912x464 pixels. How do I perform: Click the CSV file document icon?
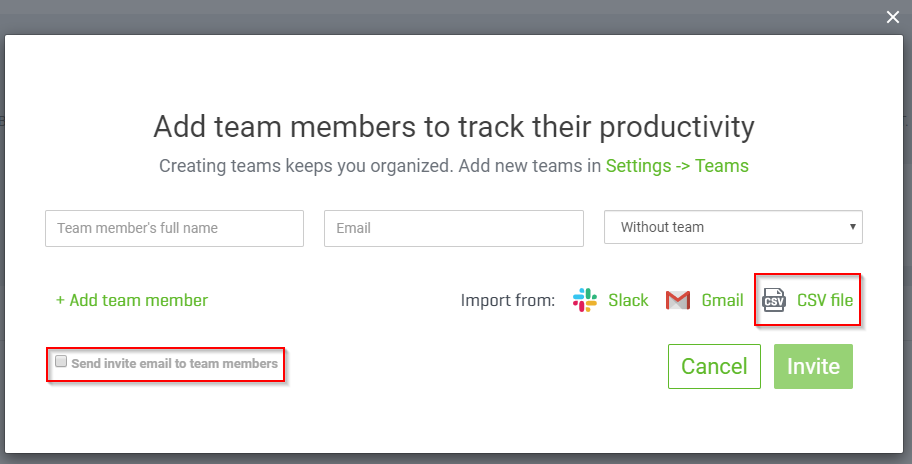774,300
